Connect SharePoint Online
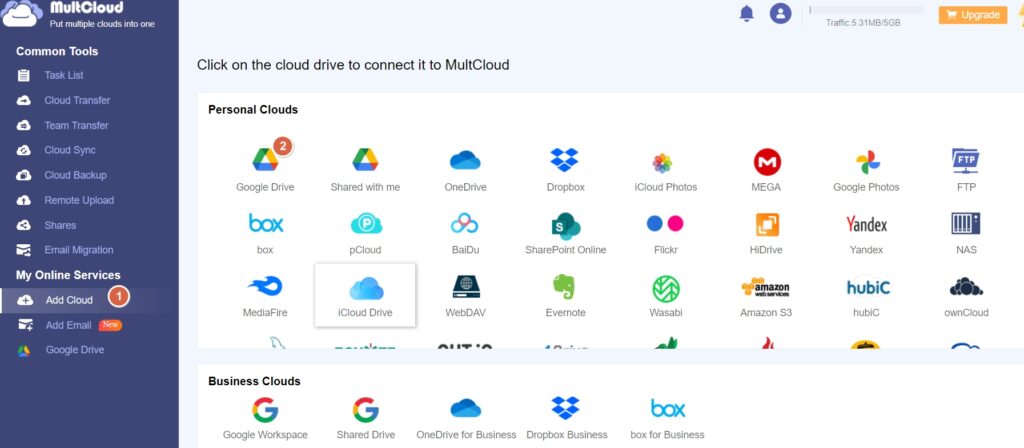 (566, 232)
